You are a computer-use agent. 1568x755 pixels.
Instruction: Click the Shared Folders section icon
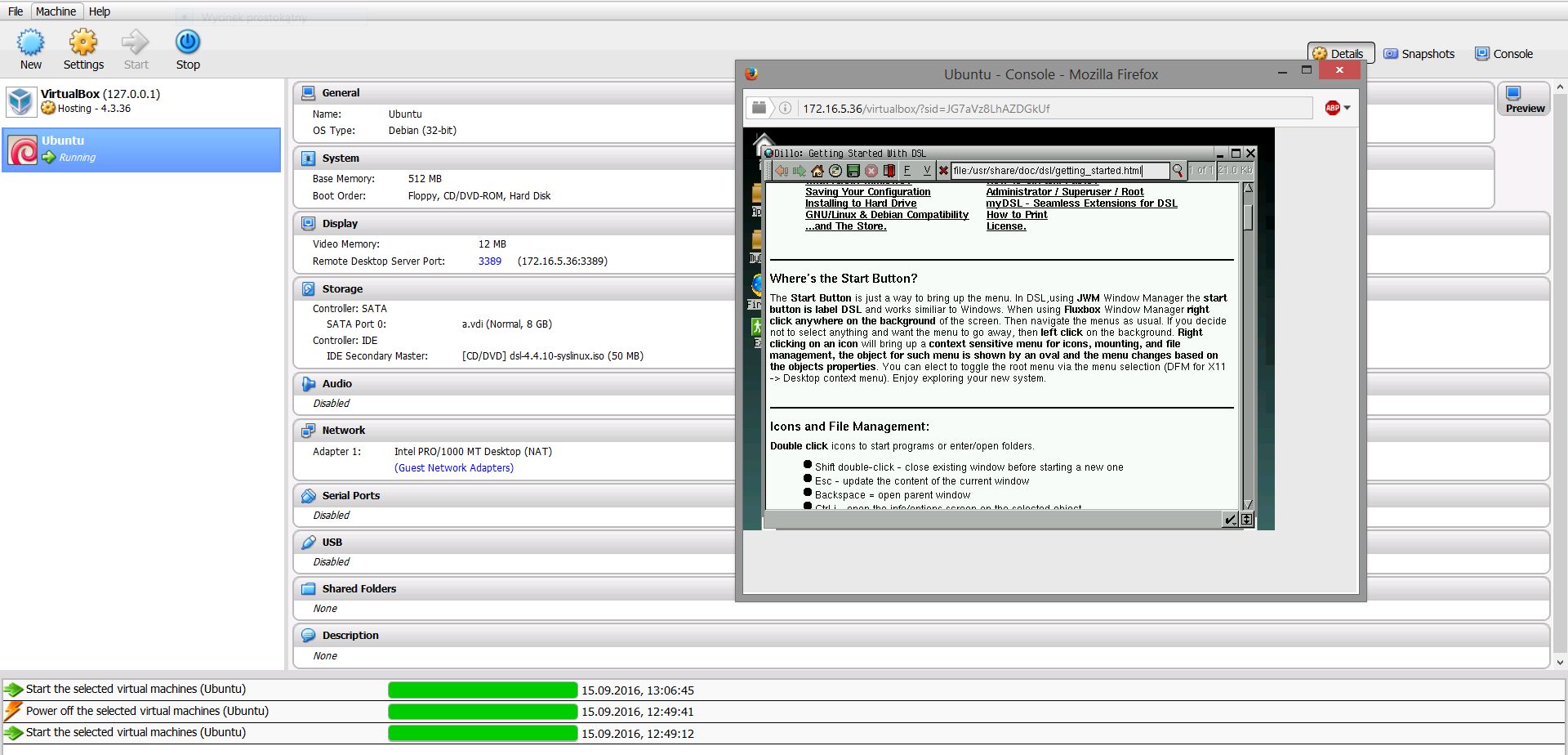pos(308,588)
